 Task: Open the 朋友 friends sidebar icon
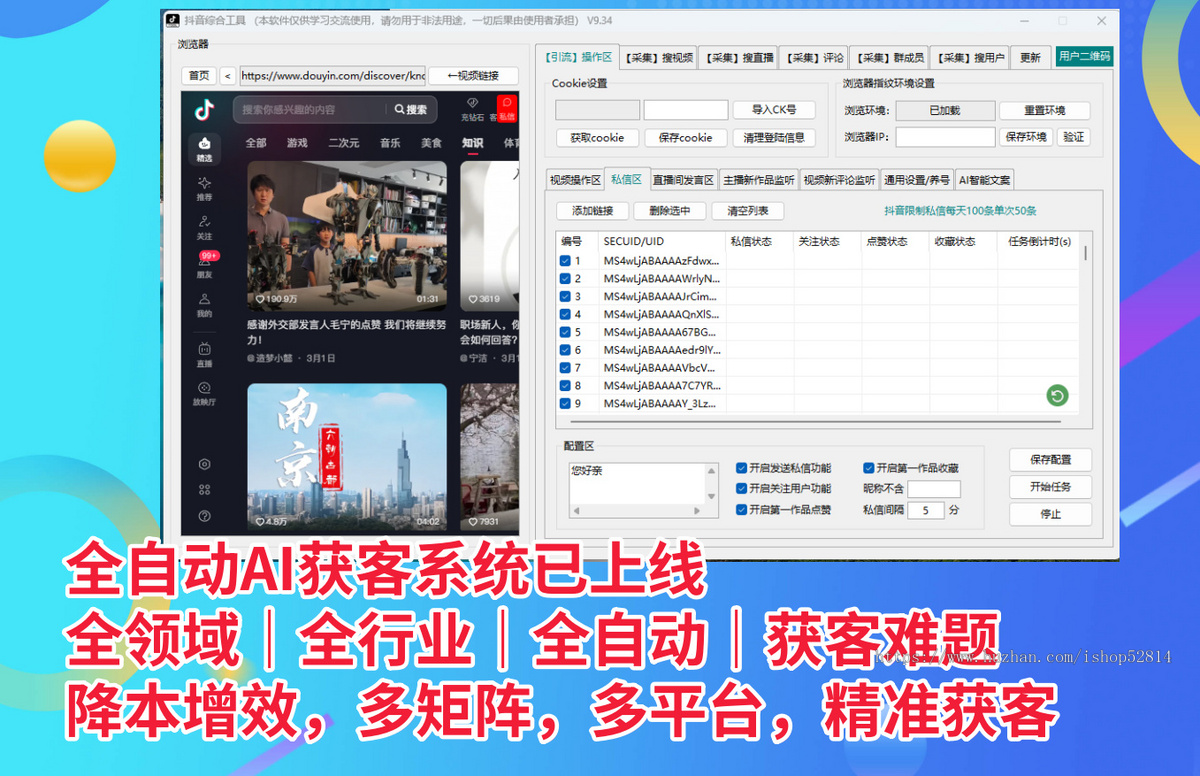204,265
